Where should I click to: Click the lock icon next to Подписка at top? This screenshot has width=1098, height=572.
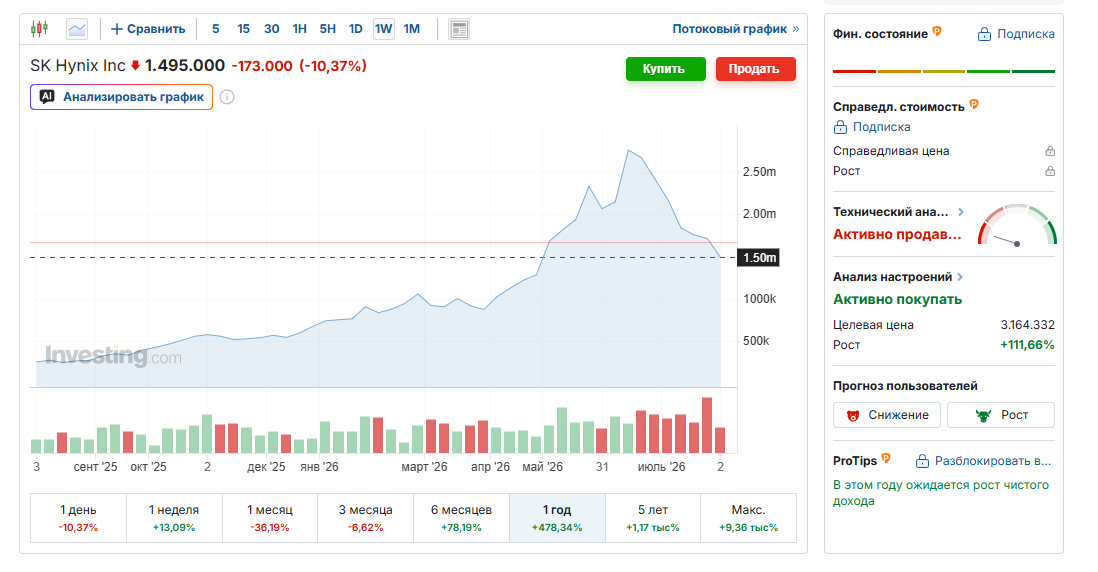pyautogui.click(x=984, y=34)
